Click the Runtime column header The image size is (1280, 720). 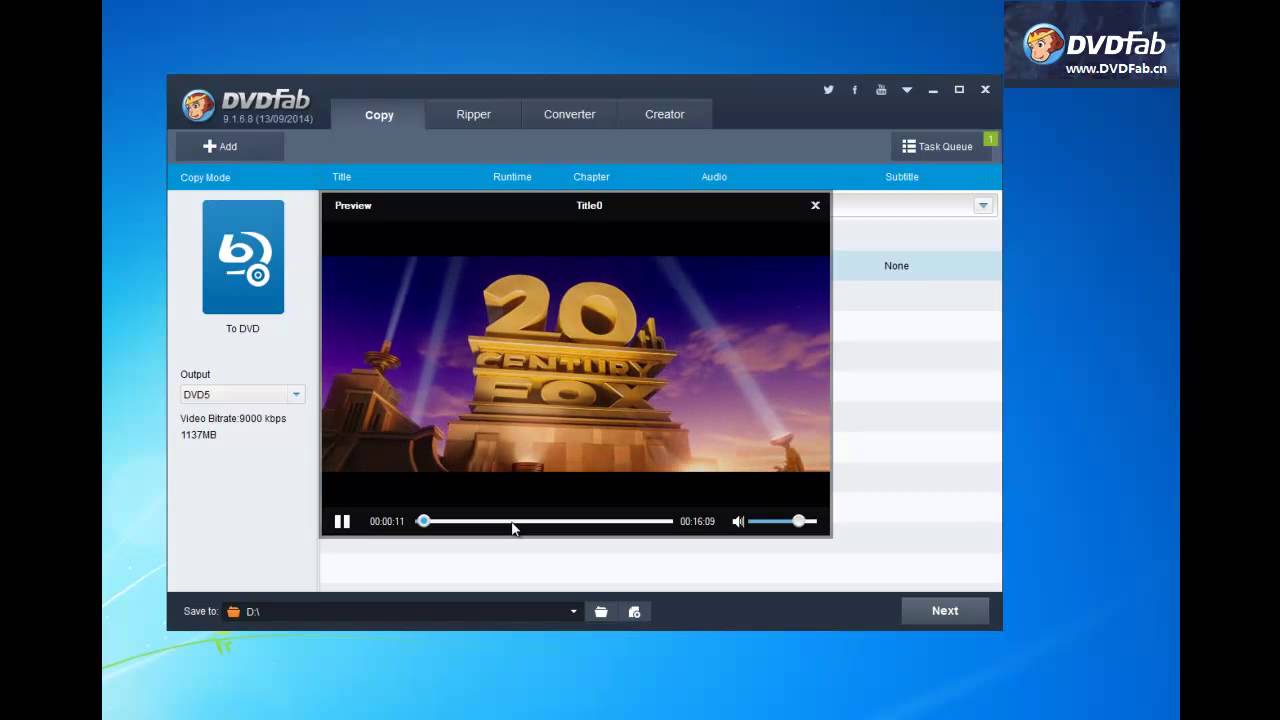coord(512,177)
